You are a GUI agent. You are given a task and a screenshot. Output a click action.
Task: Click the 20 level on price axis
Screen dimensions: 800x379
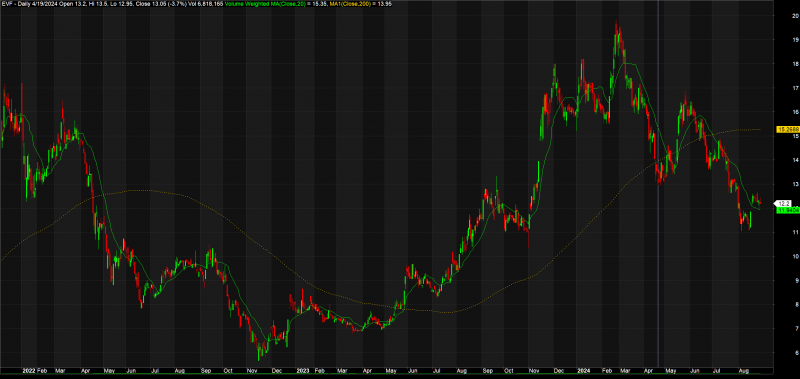pos(781,15)
